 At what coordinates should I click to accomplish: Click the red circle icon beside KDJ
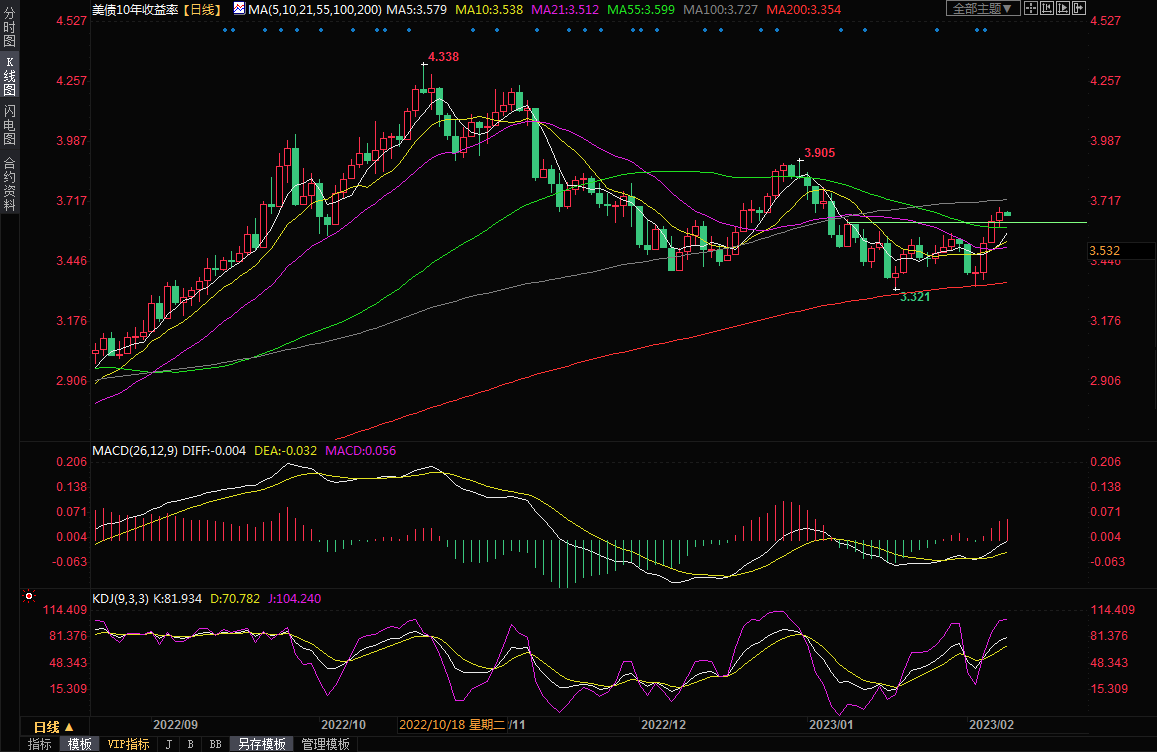[x=29, y=597]
